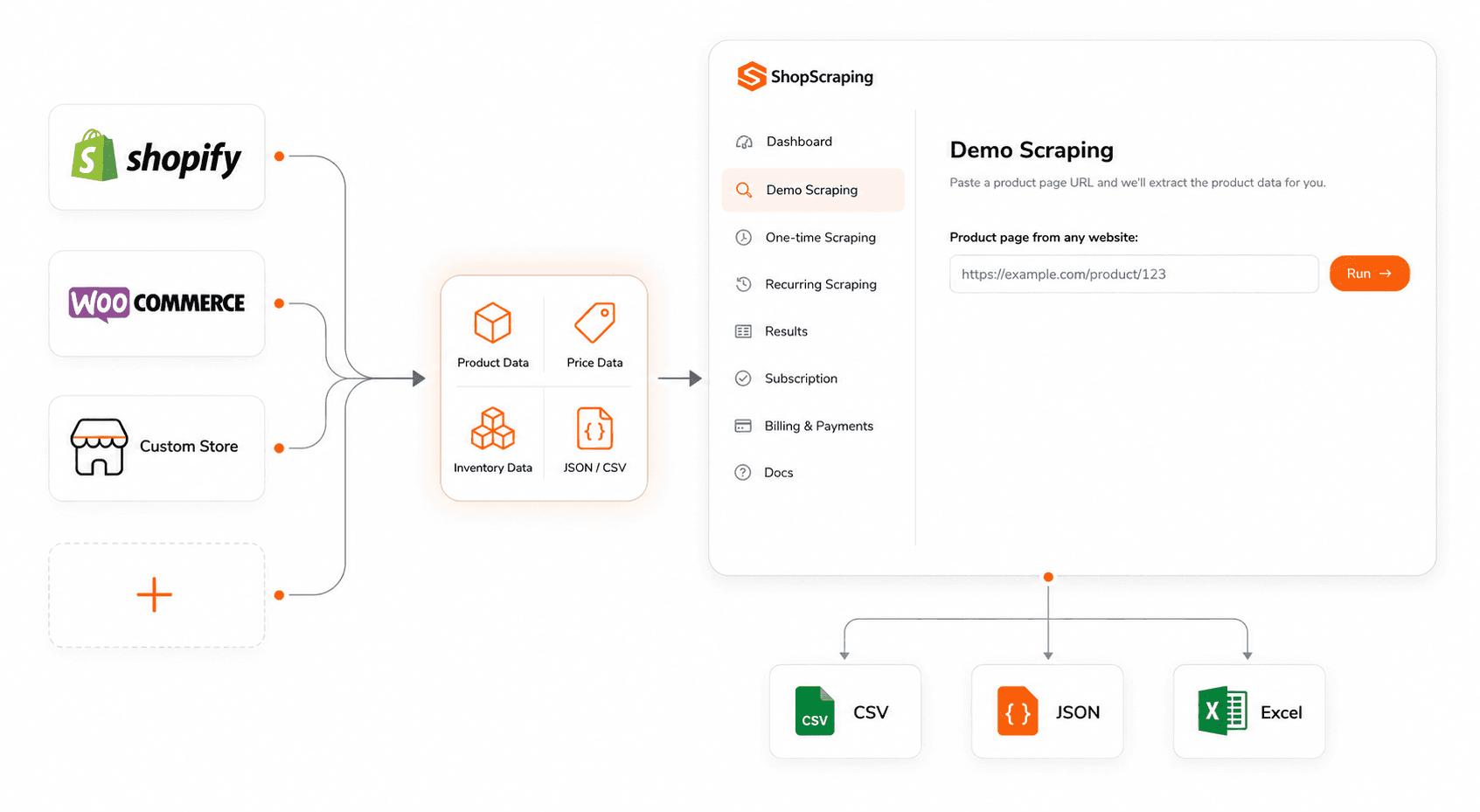Open the Subscription page
This screenshot has height=812, width=1480.
[x=813, y=378]
